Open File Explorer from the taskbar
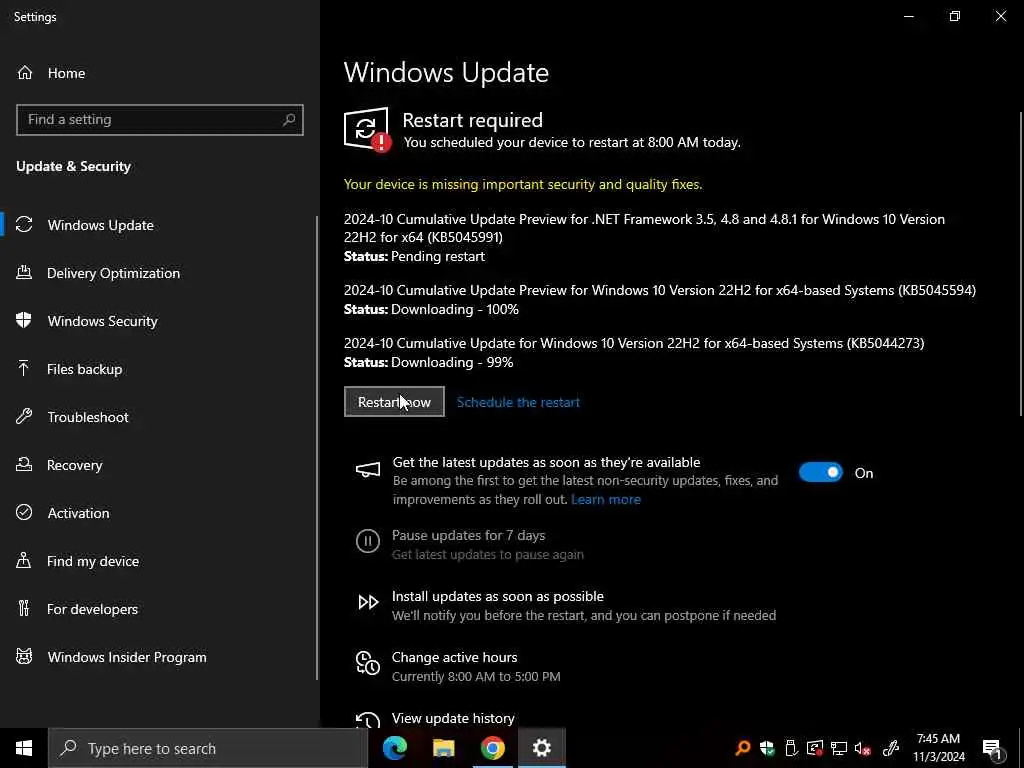 (443, 748)
